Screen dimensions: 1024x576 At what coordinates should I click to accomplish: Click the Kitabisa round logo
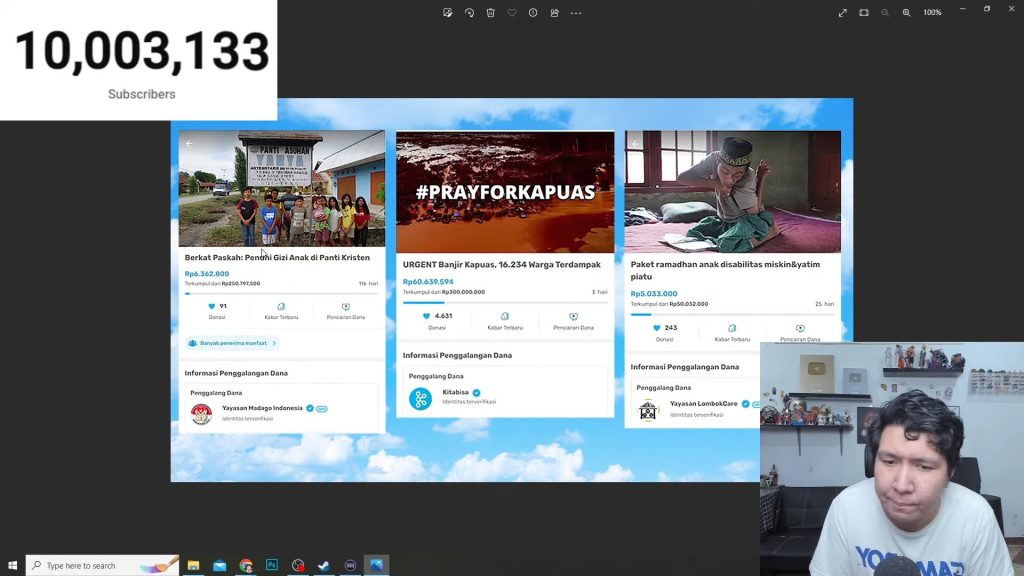(421, 398)
